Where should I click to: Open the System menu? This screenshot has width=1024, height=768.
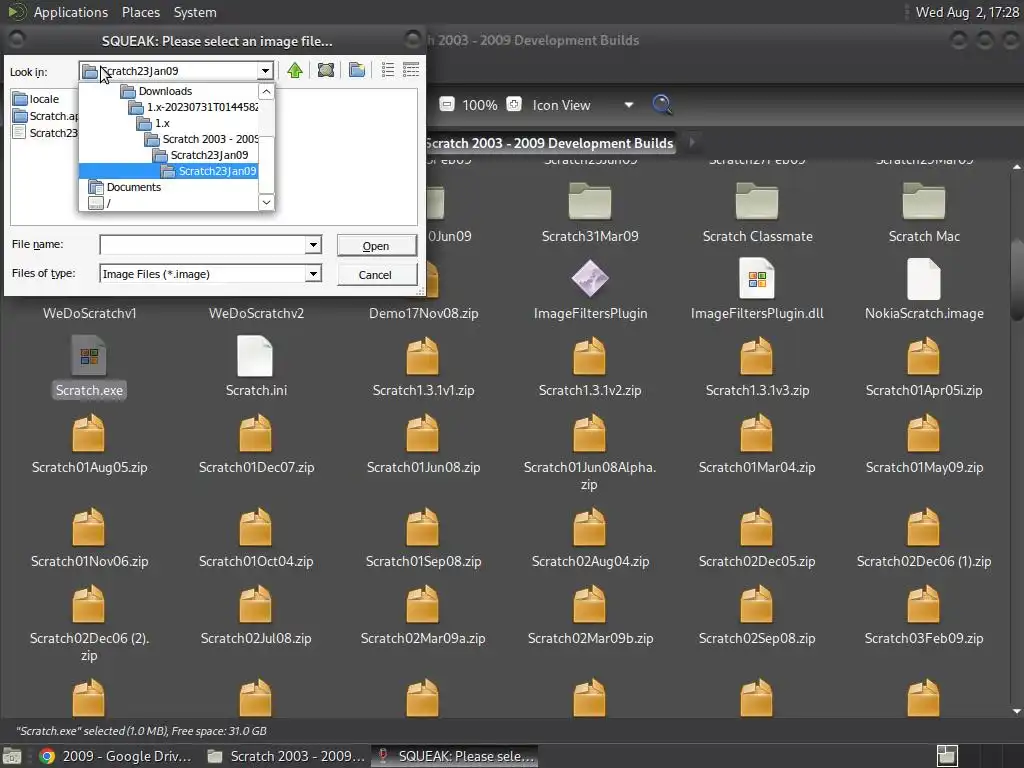point(195,12)
